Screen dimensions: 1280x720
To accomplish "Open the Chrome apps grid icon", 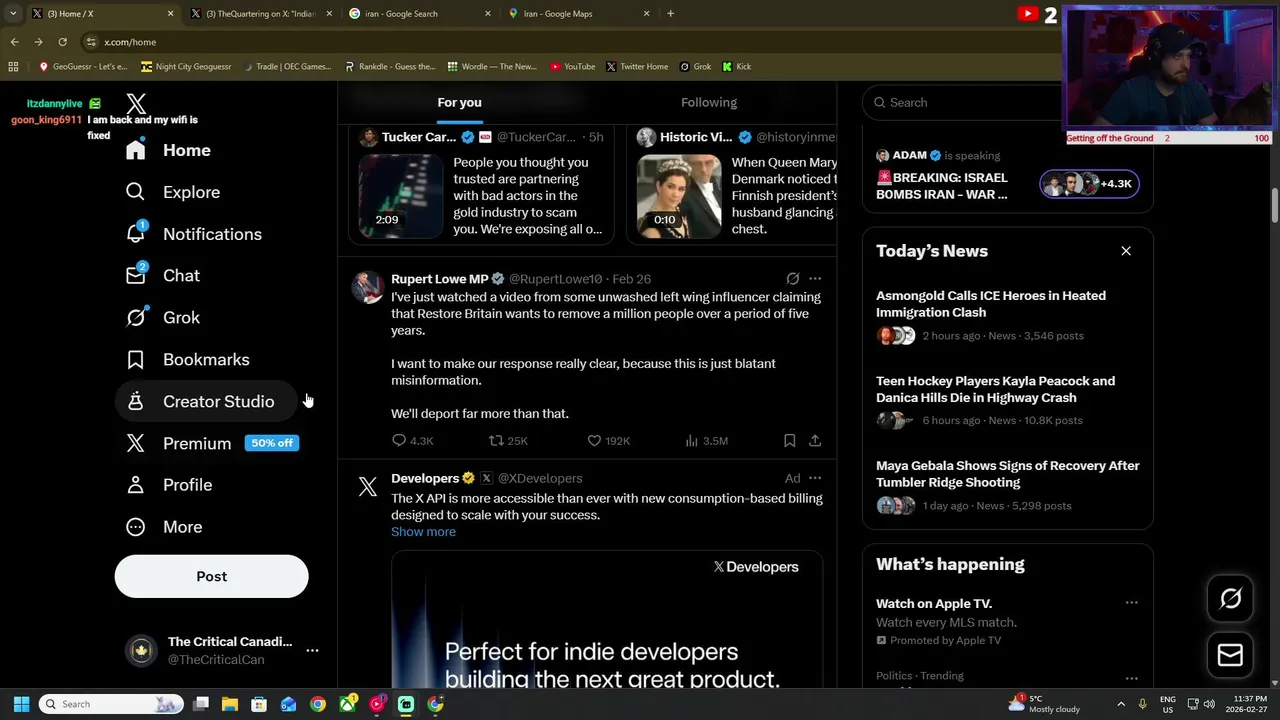I will [13, 67].
